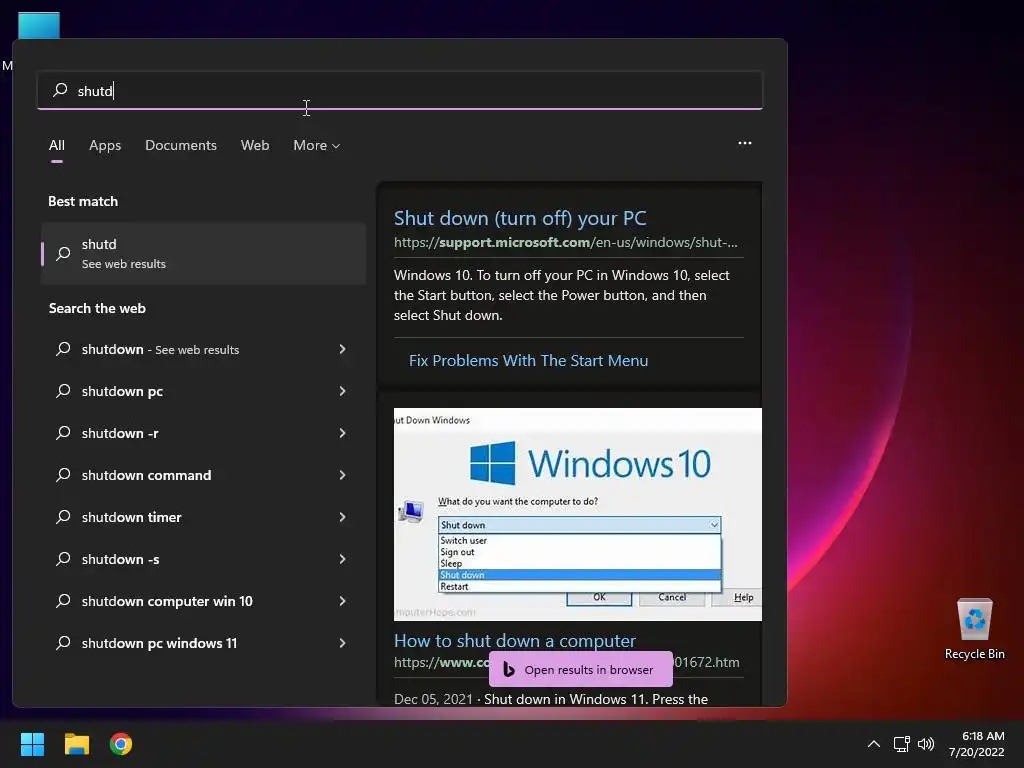Switch to the Web search tab
The height and width of the screenshot is (768, 1024).
point(255,146)
